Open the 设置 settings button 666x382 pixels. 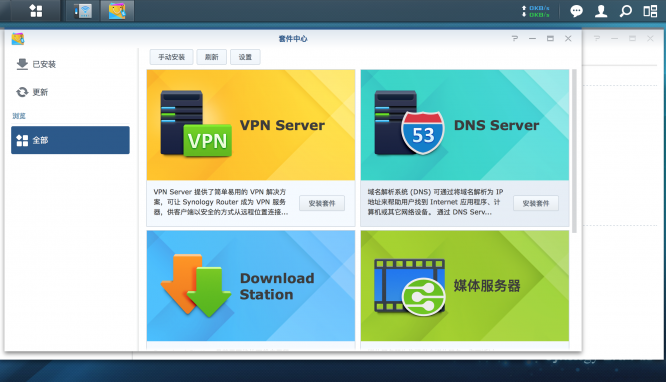(245, 57)
